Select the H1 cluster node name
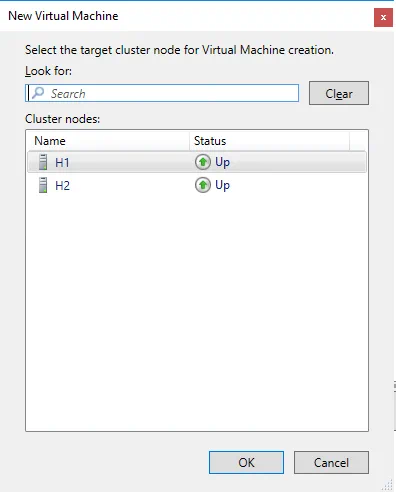The width and height of the screenshot is (396, 492). pos(62,163)
